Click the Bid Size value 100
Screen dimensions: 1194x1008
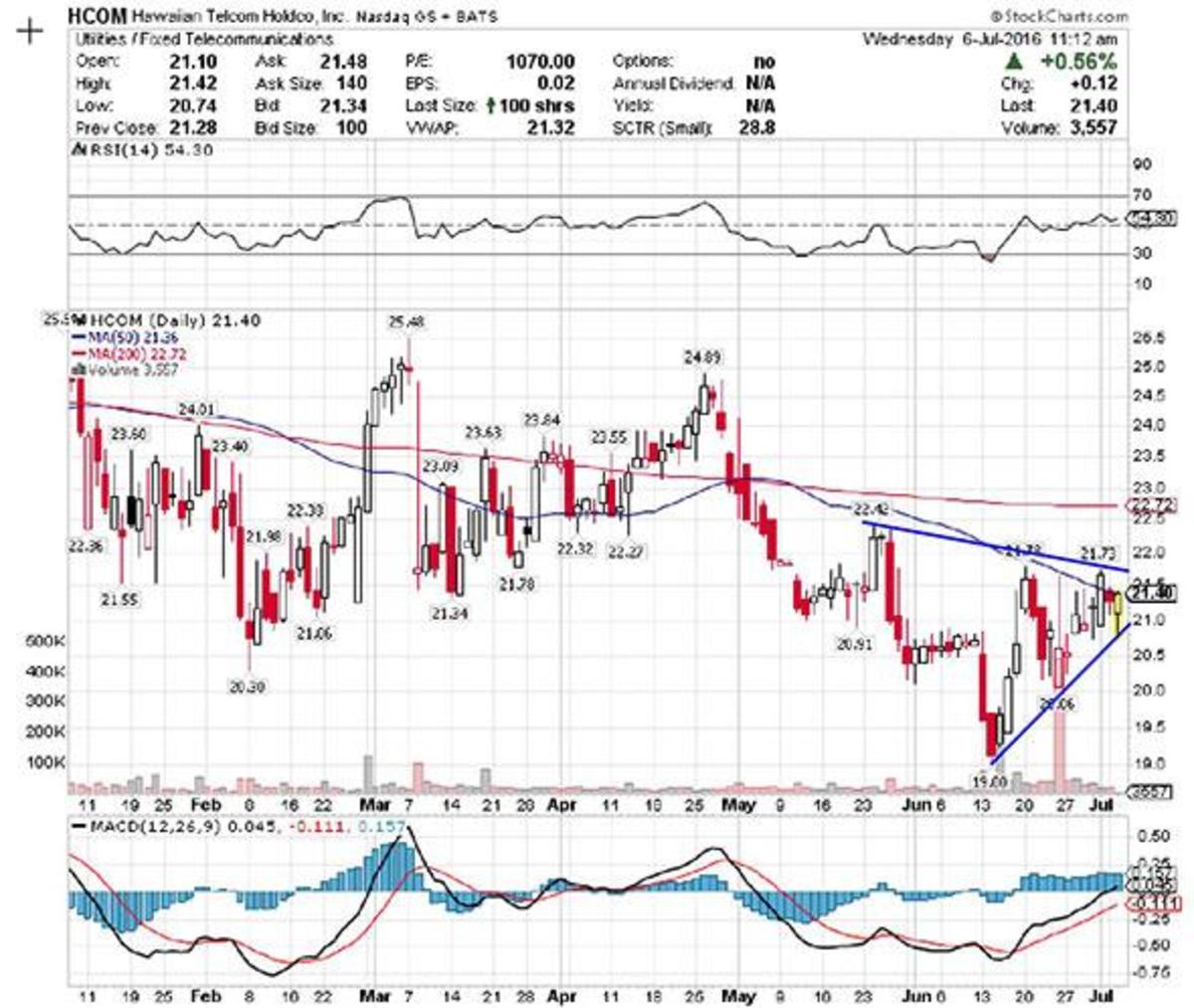351,127
